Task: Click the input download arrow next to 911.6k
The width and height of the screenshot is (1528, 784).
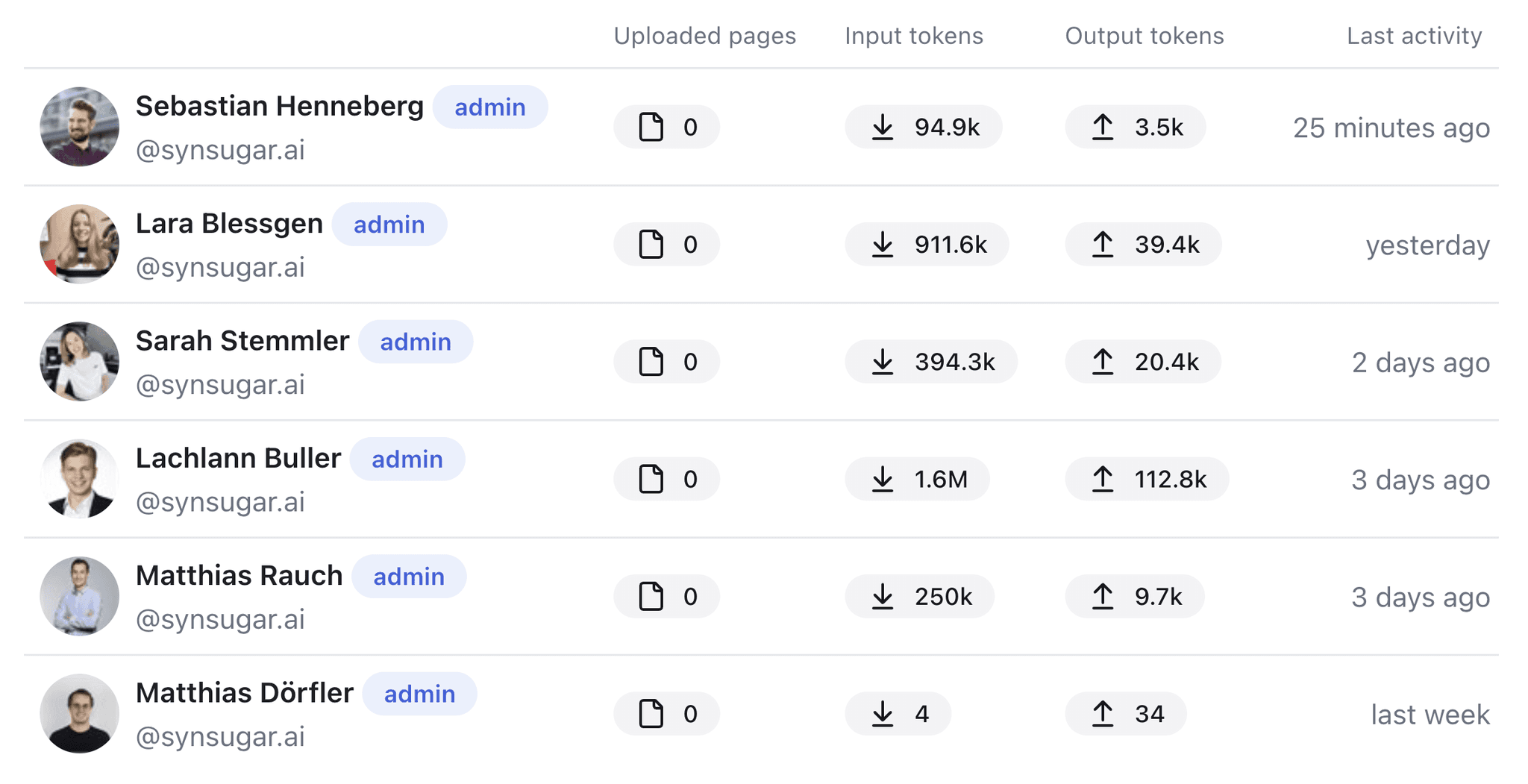Action: click(x=883, y=244)
